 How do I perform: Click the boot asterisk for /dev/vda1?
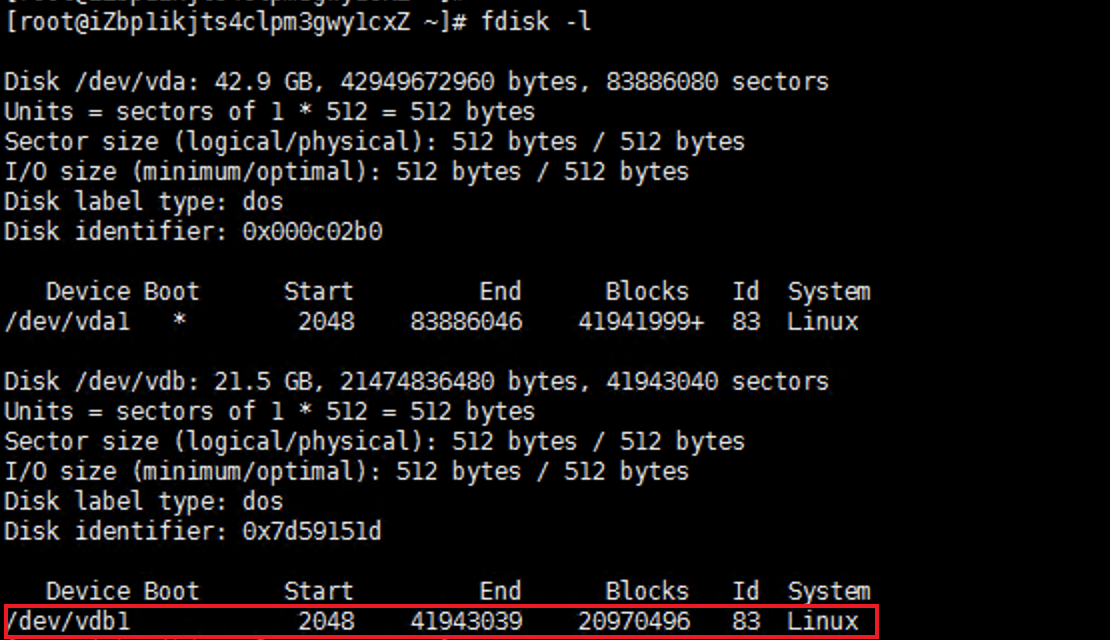(179, 322)
